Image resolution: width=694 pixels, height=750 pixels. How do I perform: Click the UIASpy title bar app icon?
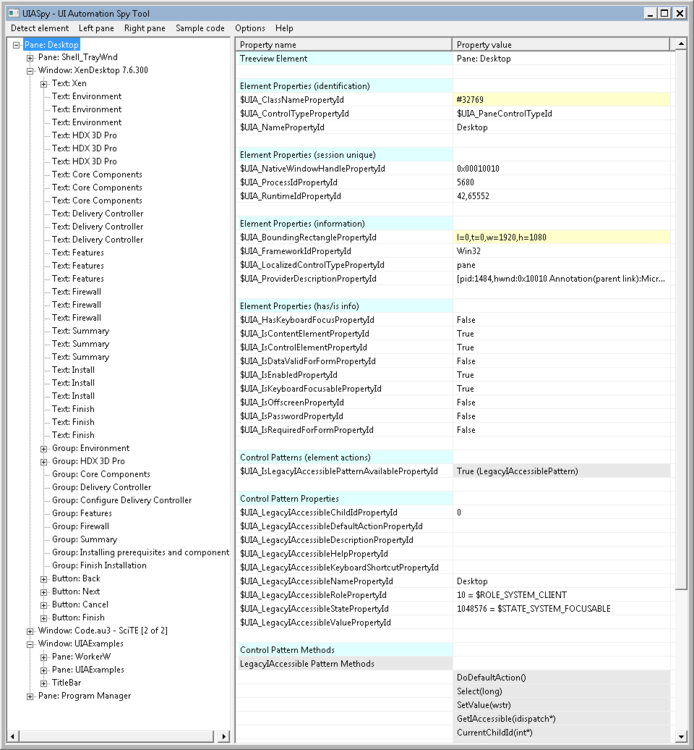(x=13, y=13)
